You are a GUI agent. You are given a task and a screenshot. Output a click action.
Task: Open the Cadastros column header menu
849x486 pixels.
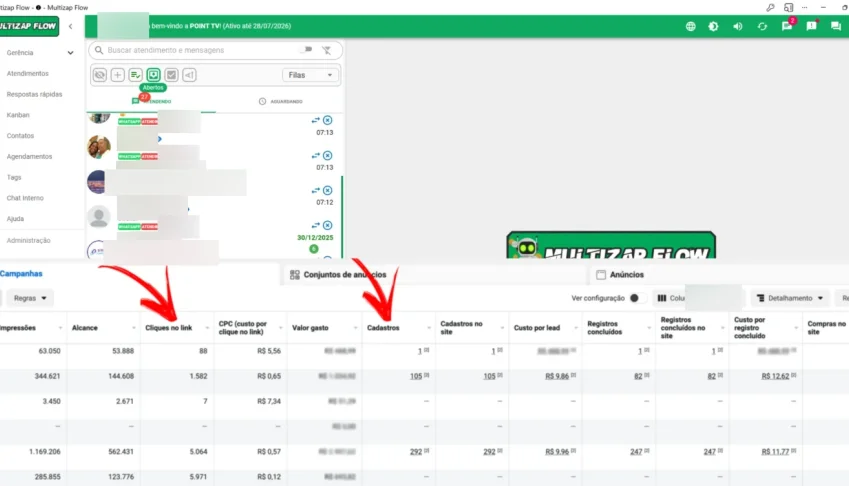[x=429, y=328]
